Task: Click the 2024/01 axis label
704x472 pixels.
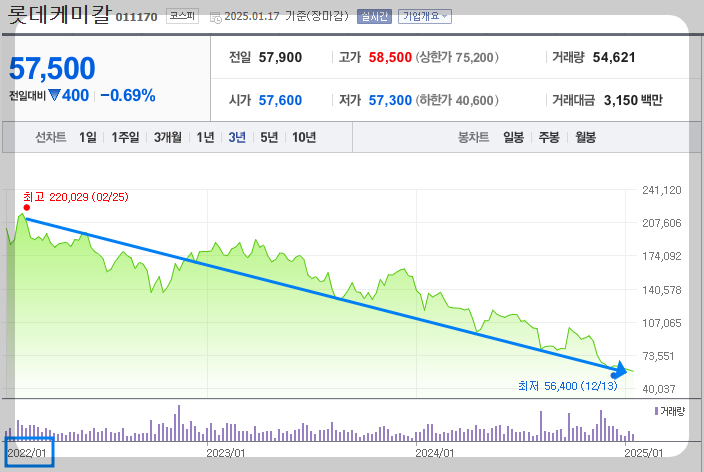Action: pyautogui.click(x=435, y=453)
